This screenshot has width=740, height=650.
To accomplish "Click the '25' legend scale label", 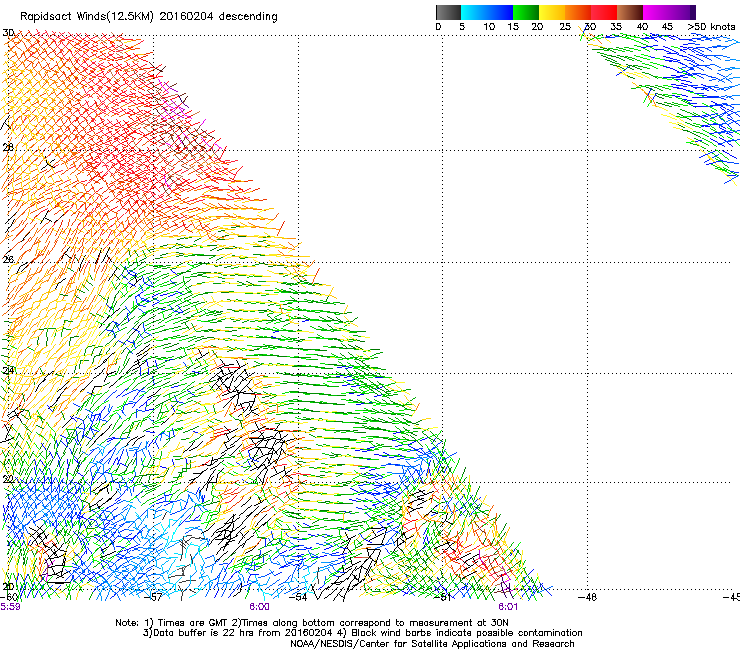I will (x=565, y=27).
